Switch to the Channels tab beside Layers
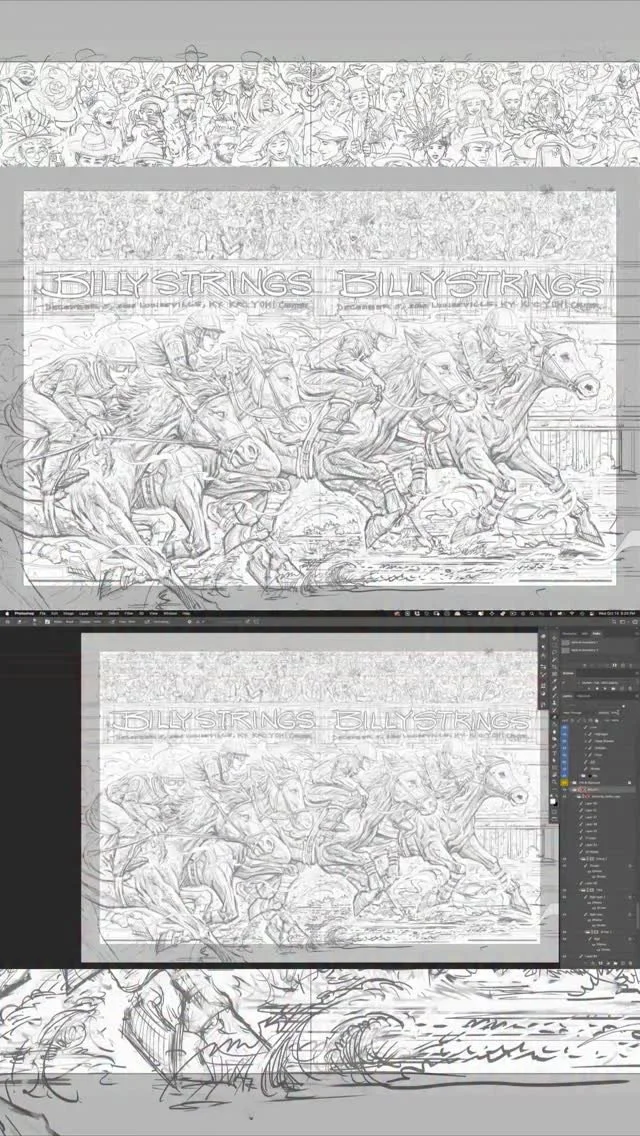640x1136 pixels. coord(583,696)
